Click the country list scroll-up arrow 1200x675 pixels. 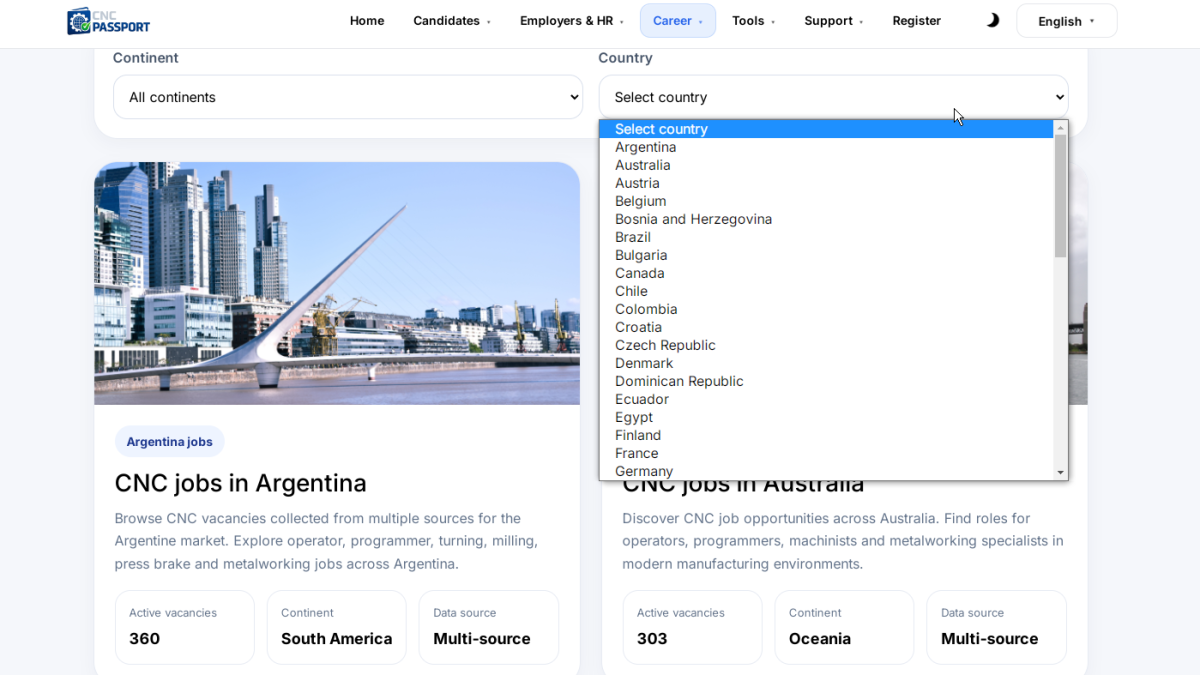1060,127
